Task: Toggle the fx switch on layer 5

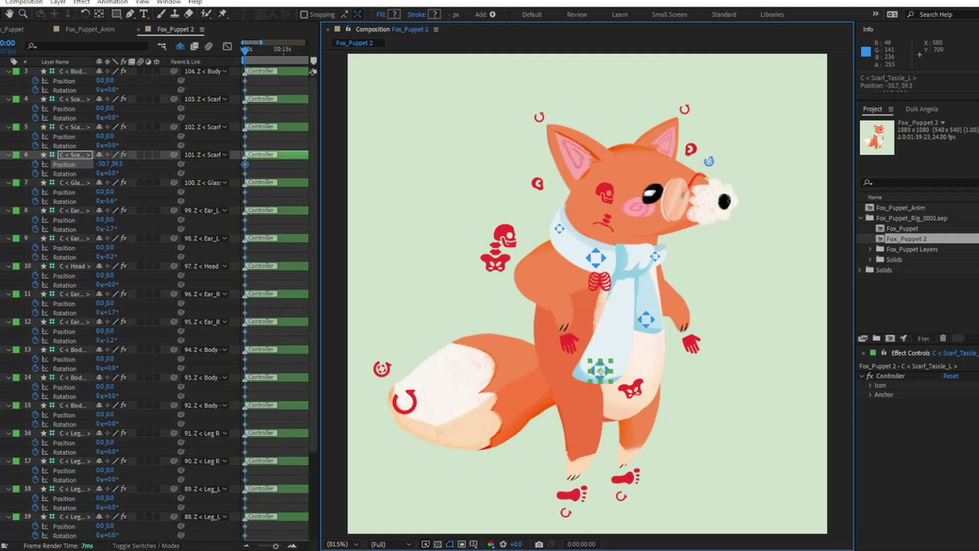Action: 124,127
